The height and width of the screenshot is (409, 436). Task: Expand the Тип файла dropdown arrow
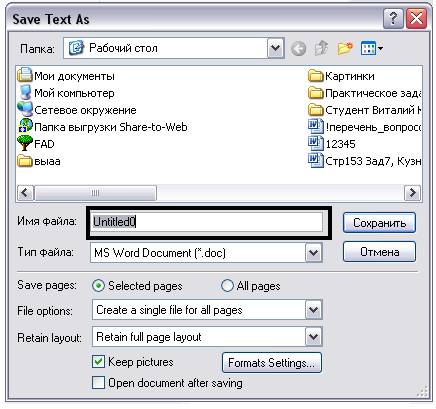tap(313, 253)
